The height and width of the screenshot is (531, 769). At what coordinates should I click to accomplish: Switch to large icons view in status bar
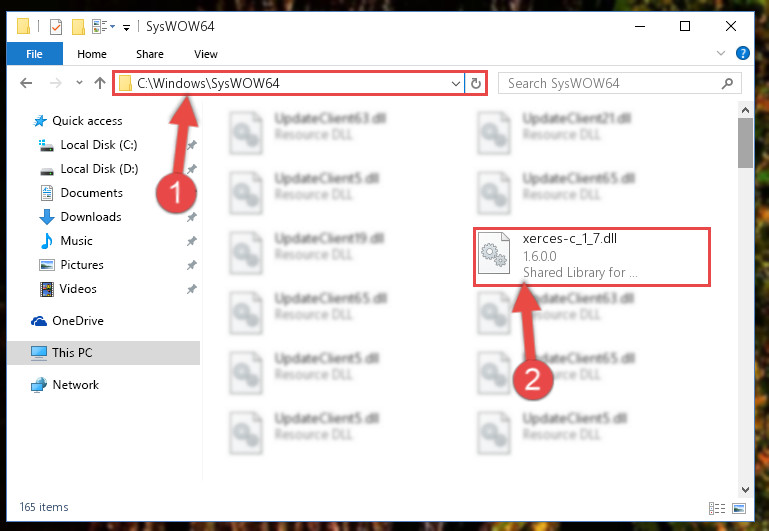739,508
